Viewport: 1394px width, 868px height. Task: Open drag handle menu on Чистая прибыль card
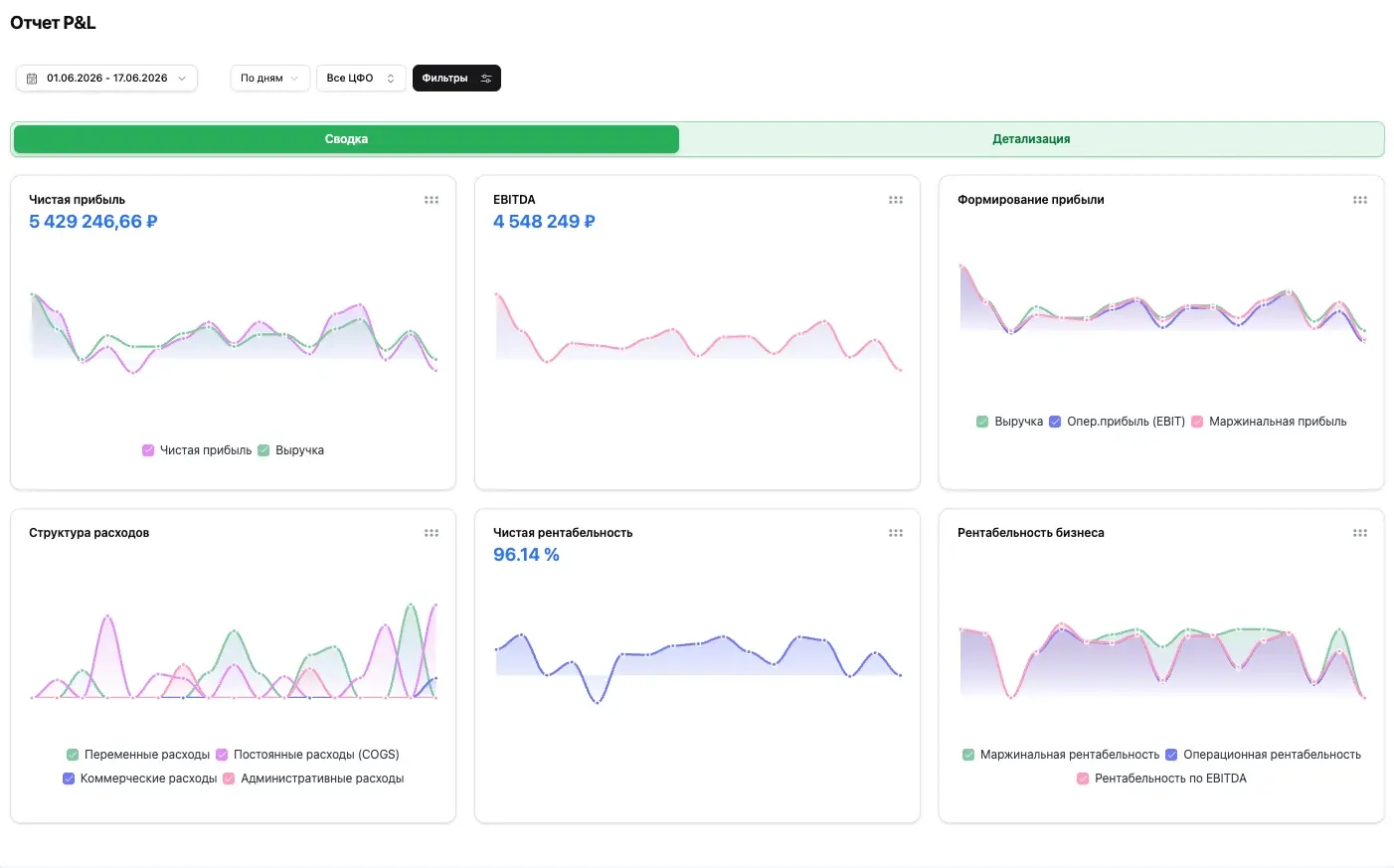(432, 200)
